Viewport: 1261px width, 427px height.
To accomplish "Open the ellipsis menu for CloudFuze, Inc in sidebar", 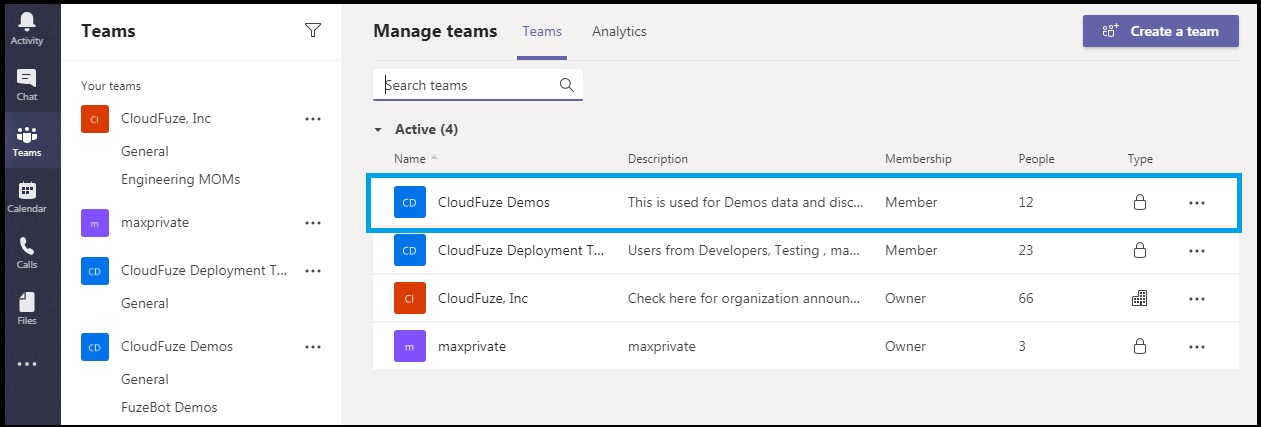I will coord(313,119).
